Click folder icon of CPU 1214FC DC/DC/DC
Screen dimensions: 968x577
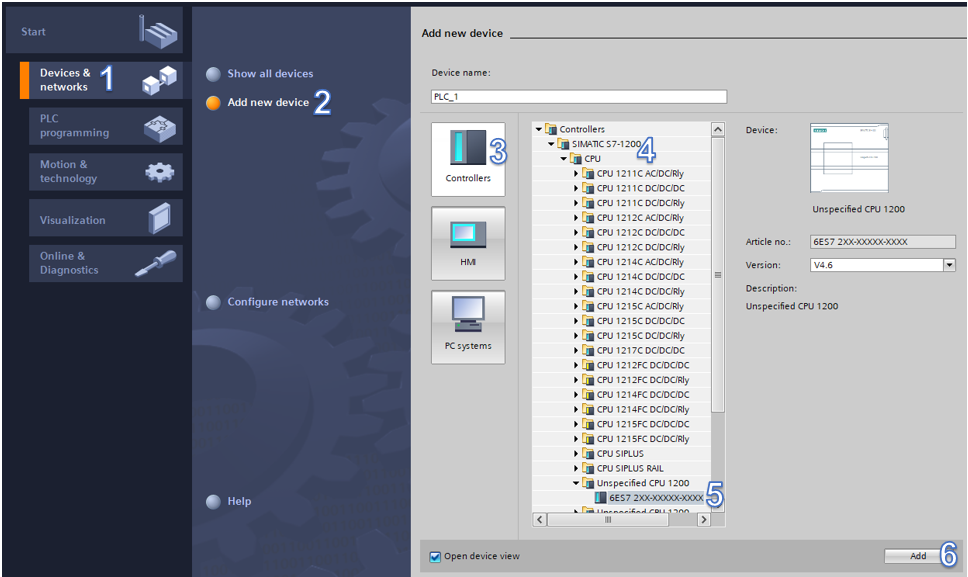tap(588, 394)
